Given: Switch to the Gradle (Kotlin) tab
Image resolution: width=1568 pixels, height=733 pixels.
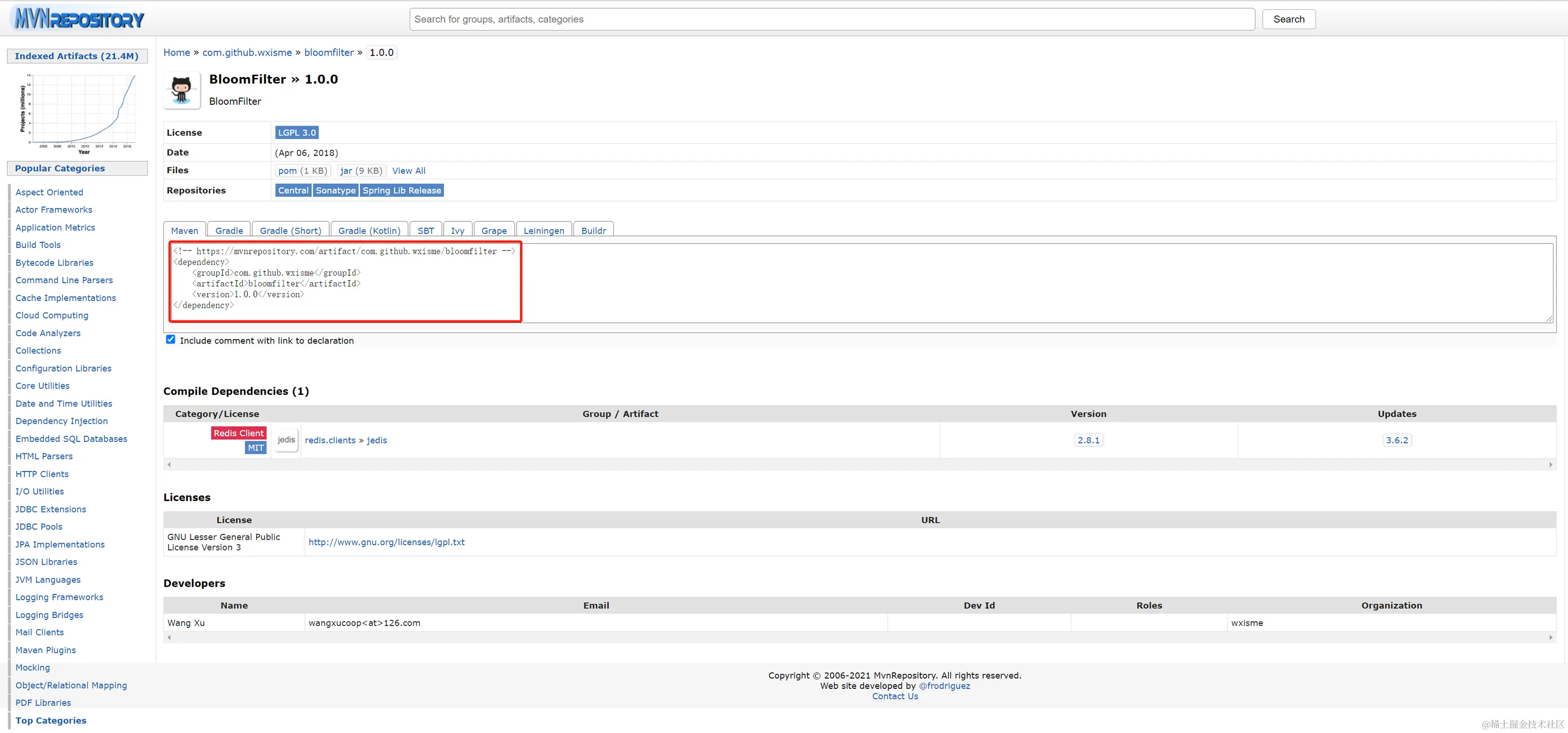Looking at the screenshot, I should click(369, 231).
